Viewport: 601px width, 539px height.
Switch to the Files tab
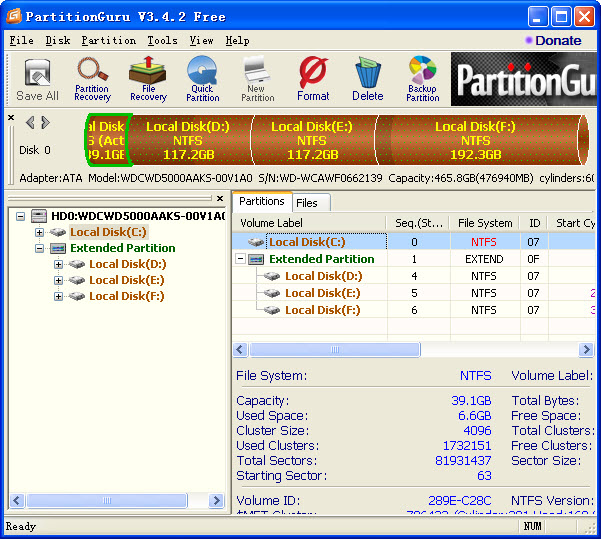click(x=307, y=202)
